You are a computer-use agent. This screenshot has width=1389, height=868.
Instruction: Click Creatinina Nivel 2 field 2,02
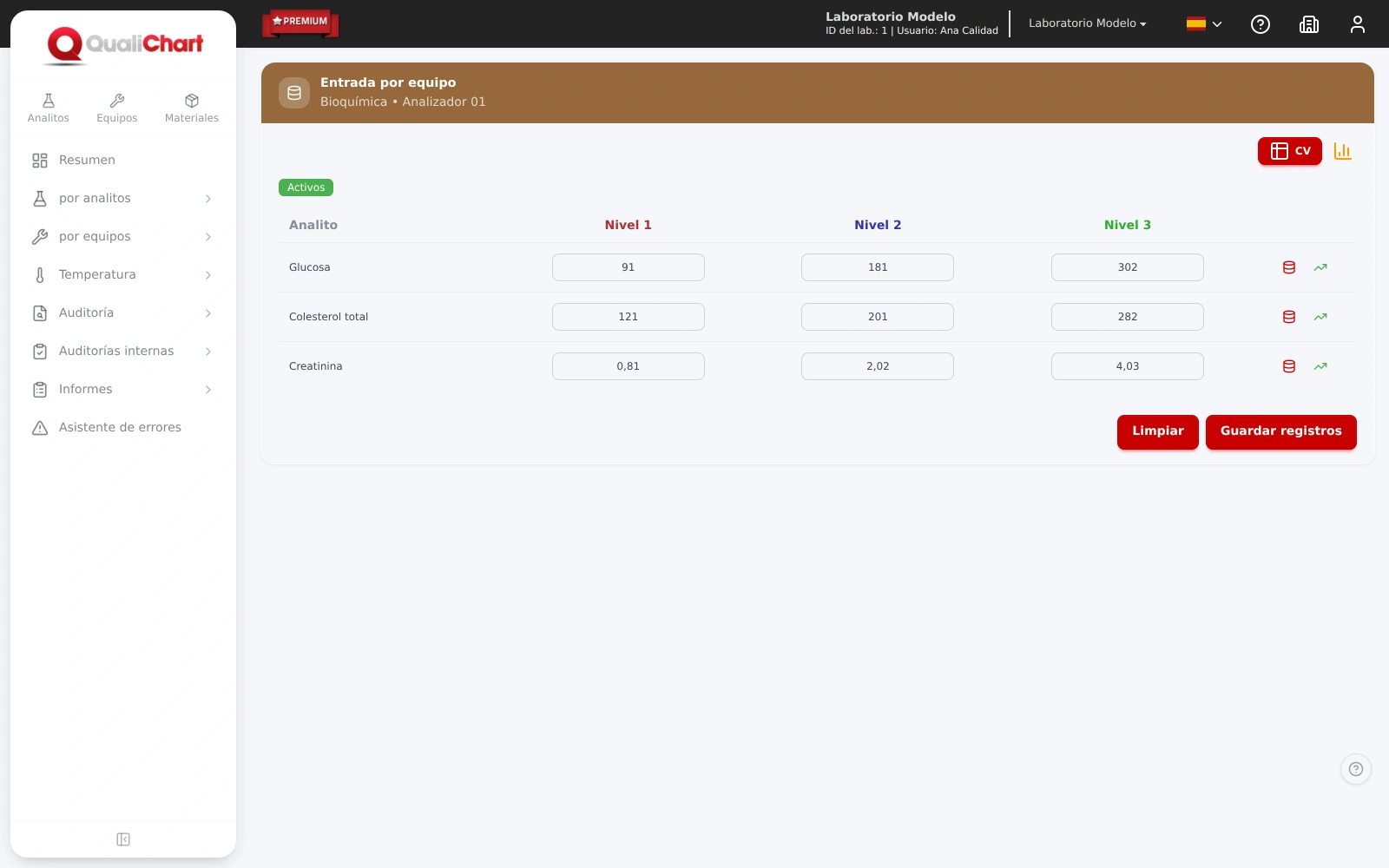tap(878, 366)
